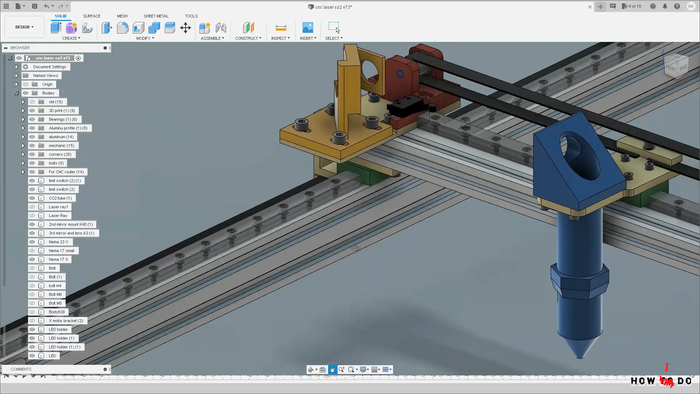The width and height of the screenshot is (700, 394).
Task: Click the window Select tool icon
Action: [x=333, y=27]
